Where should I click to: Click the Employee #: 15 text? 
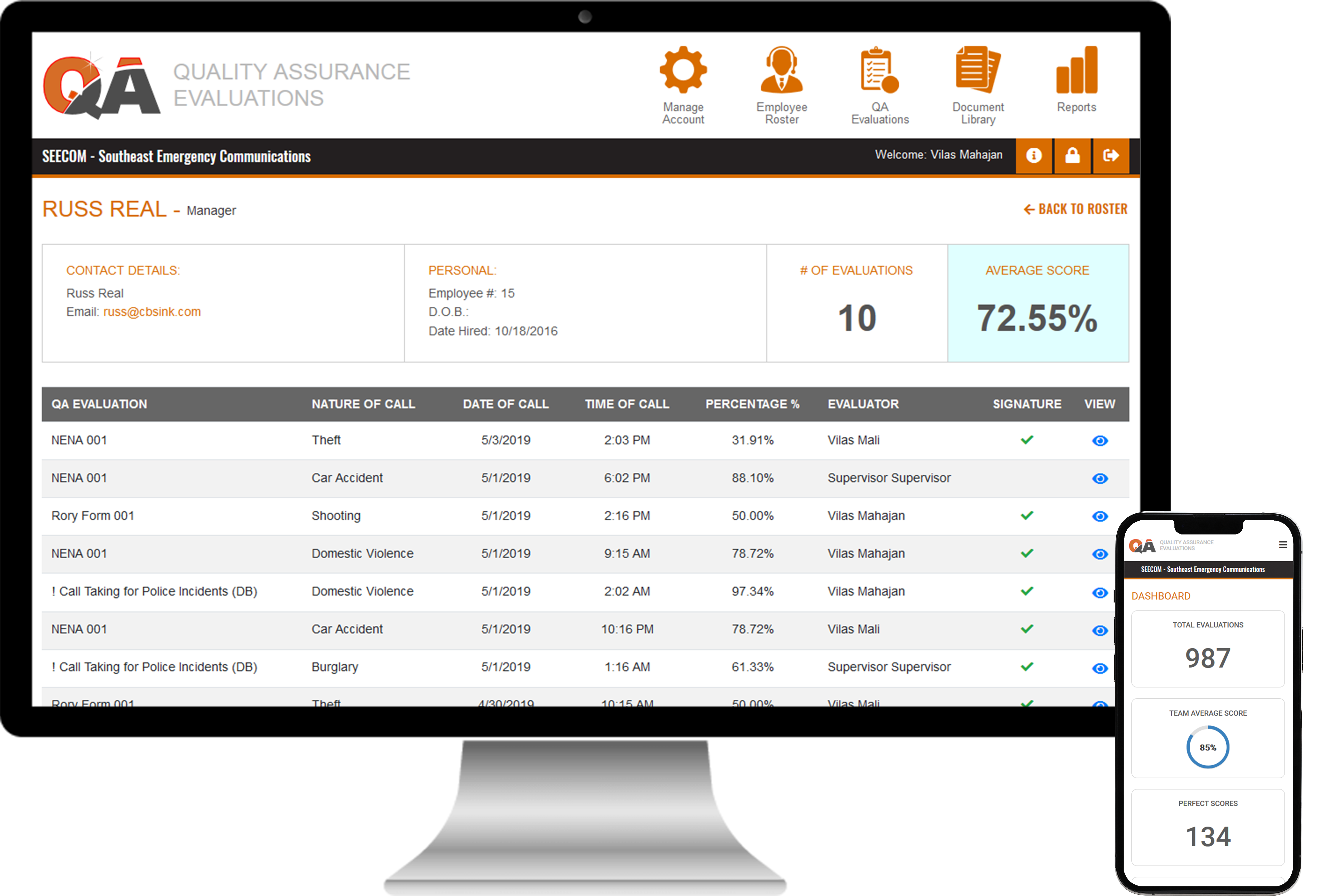tap(472, 293)
